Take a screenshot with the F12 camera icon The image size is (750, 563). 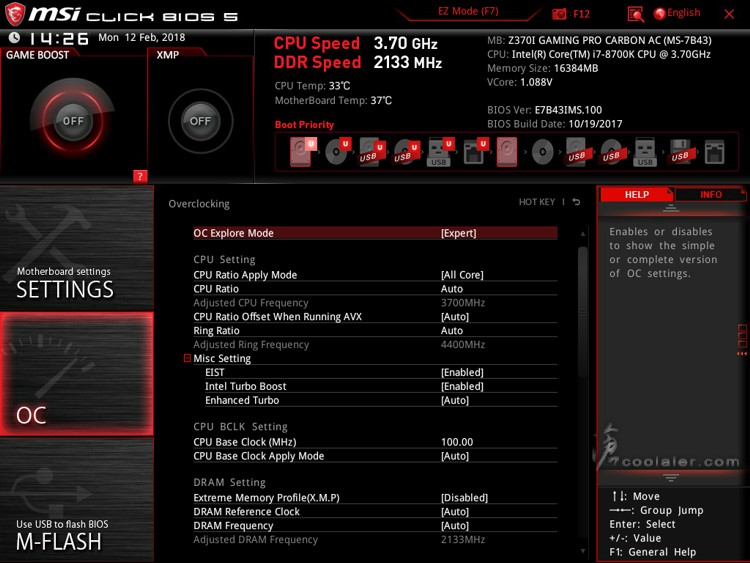[x=559, y=14]
